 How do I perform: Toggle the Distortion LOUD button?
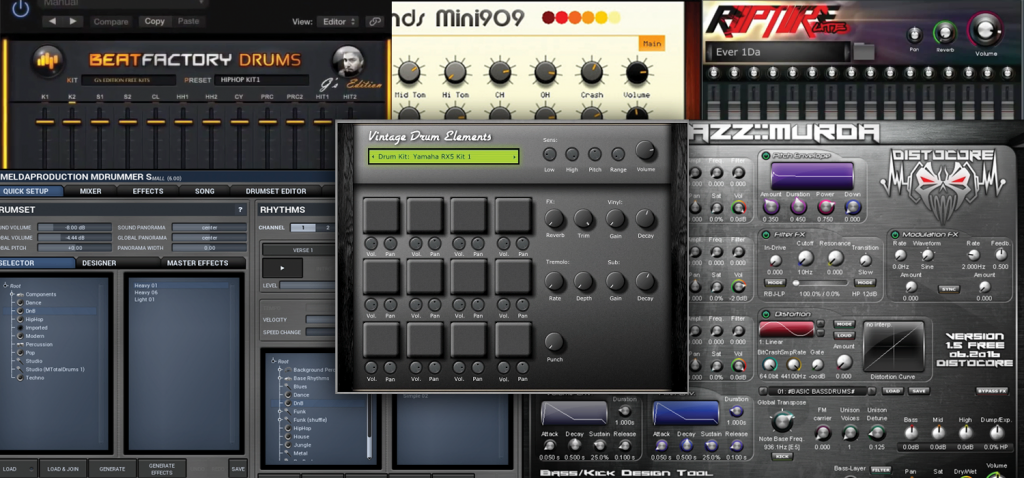coord(845,335)
